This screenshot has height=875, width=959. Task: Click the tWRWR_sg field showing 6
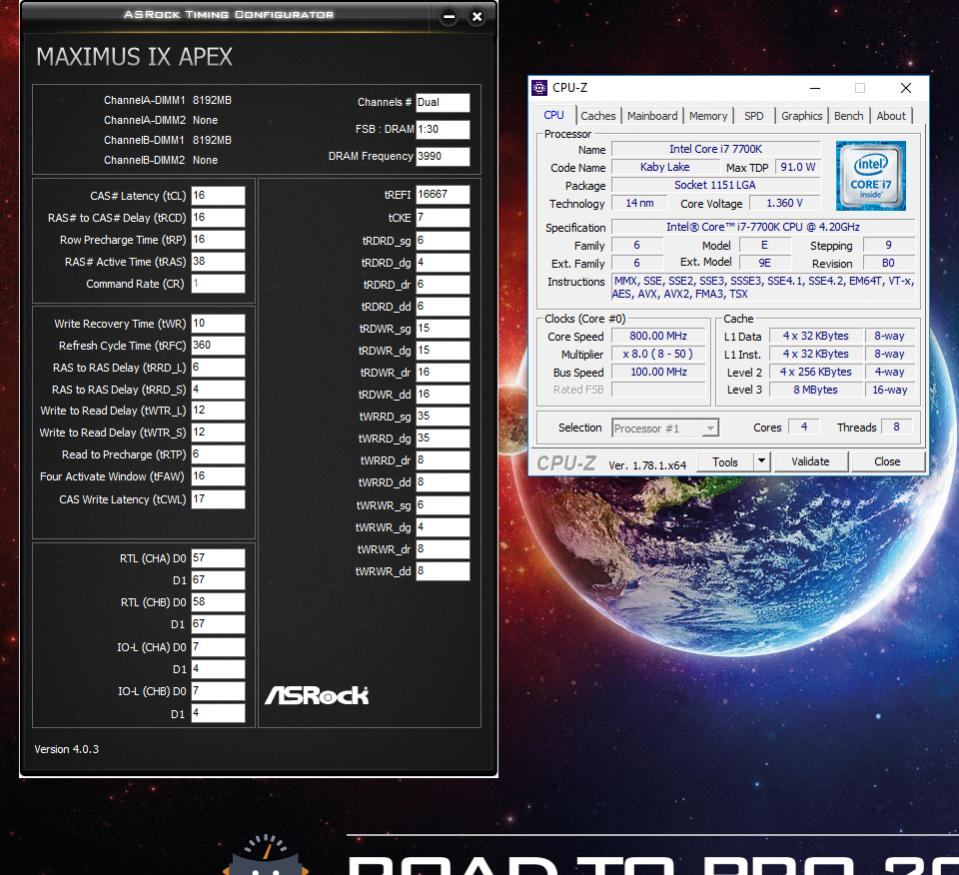[443, 505]
